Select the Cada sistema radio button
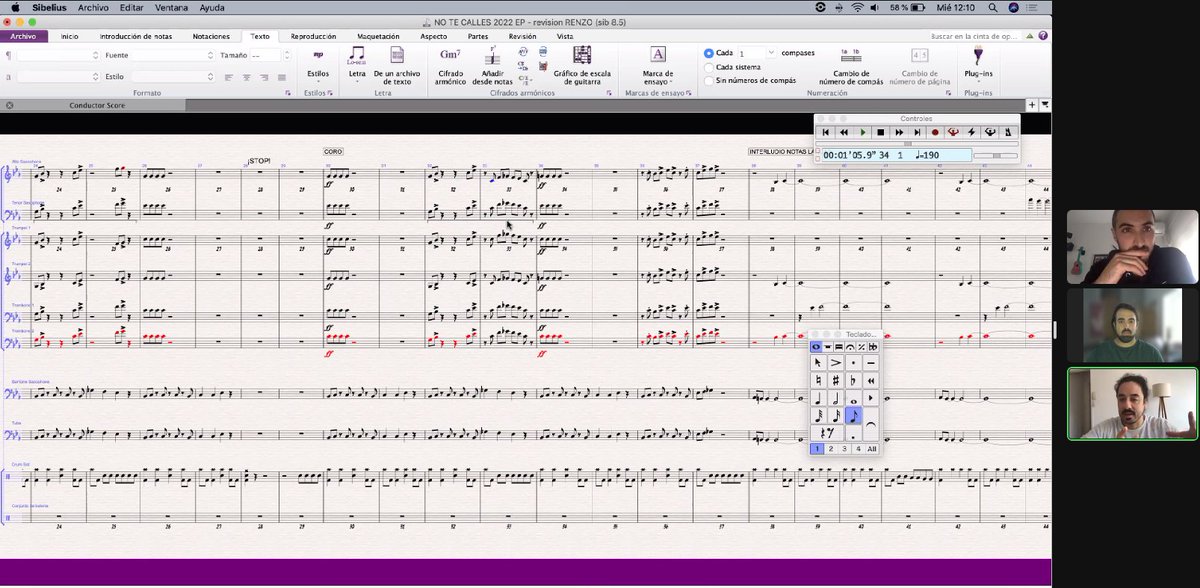The width and height of the screenshot is (1200, 588). coord(709,67)
